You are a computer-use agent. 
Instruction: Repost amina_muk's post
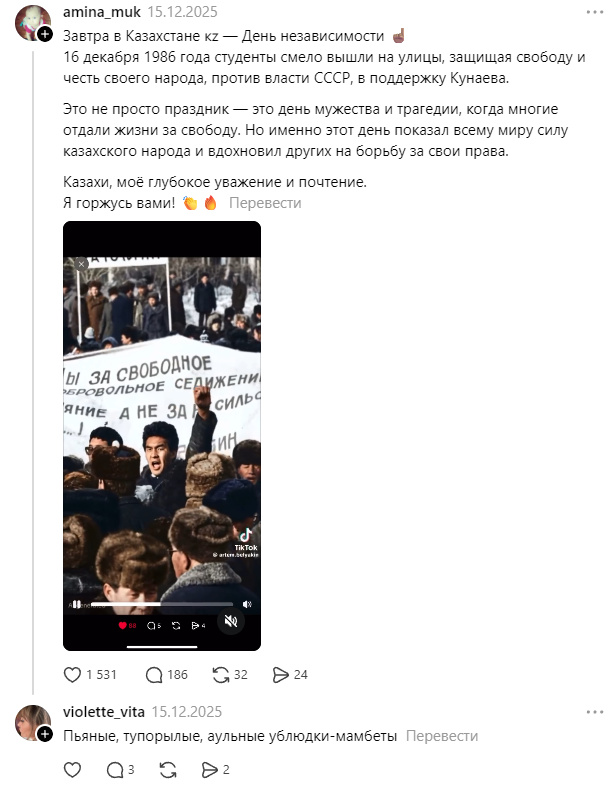(x=221, y=674)
